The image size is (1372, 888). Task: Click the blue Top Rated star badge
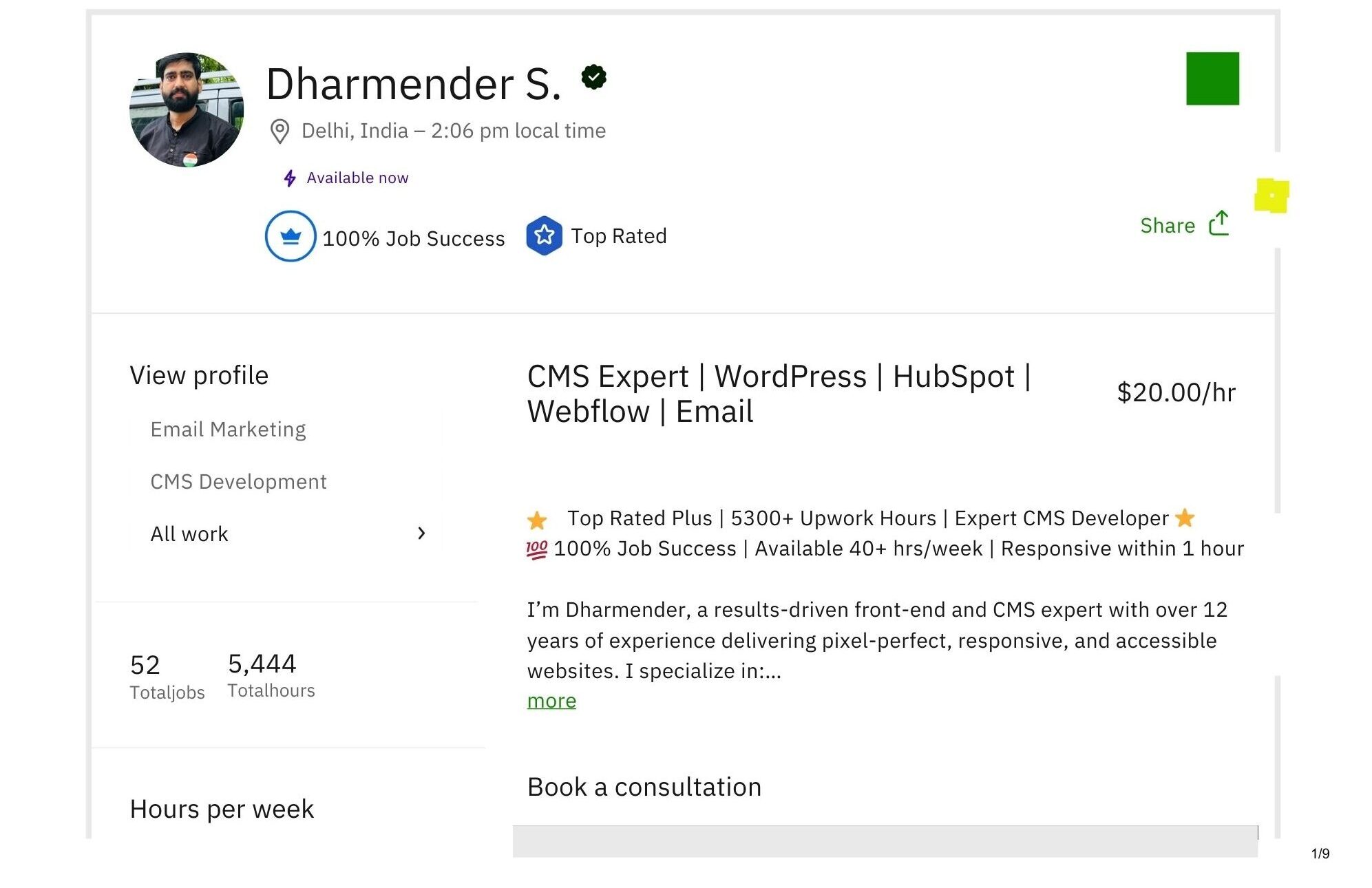(544, 235)
